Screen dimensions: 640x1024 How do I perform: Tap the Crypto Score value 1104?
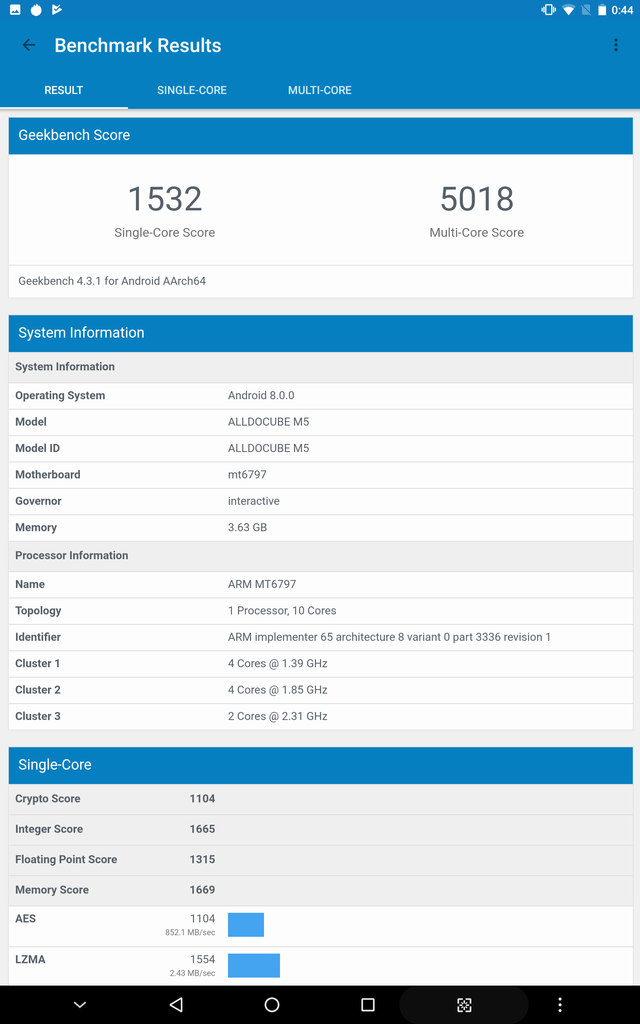pyautogui.click(x=202, y=799)
